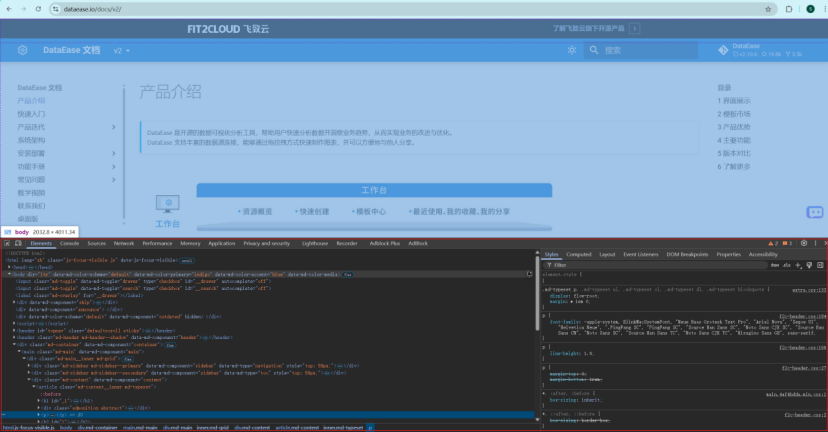The image size is (828, 432).
Task: Jump to 3 产品优势 in table of contents
Action: click(733, 127)
